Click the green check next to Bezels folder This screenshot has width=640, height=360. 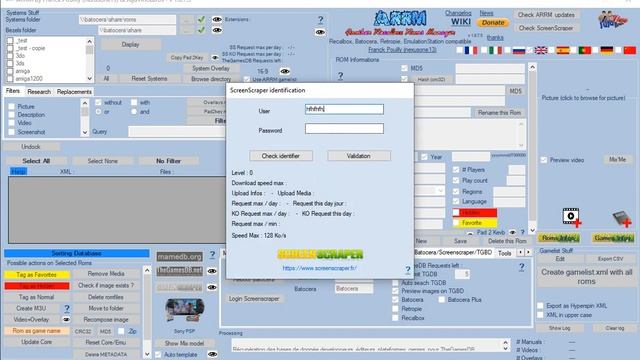coord(201,30)
